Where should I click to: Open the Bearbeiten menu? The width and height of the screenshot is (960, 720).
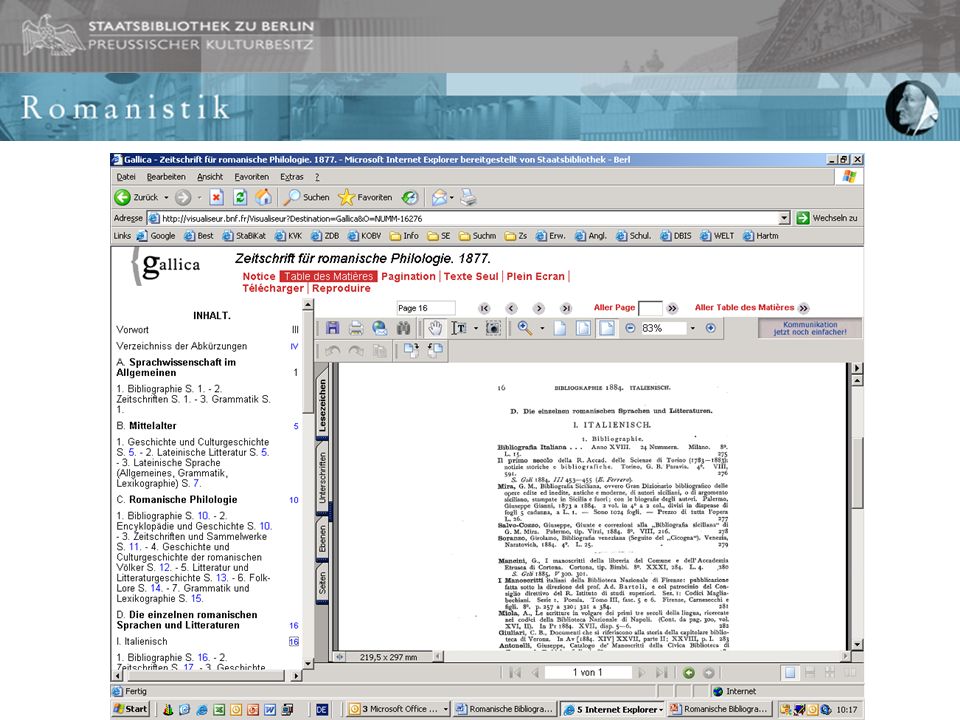click(166, 177)
